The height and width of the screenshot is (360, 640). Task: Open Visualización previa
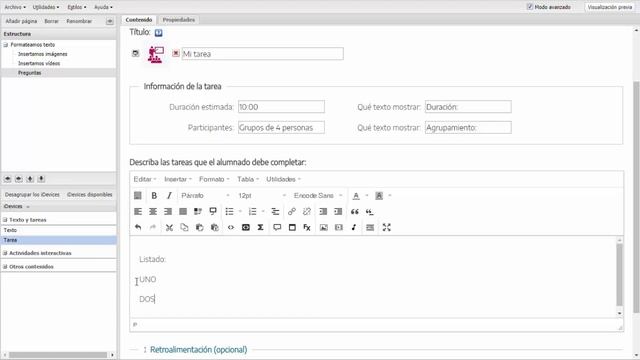click(610, 7)
